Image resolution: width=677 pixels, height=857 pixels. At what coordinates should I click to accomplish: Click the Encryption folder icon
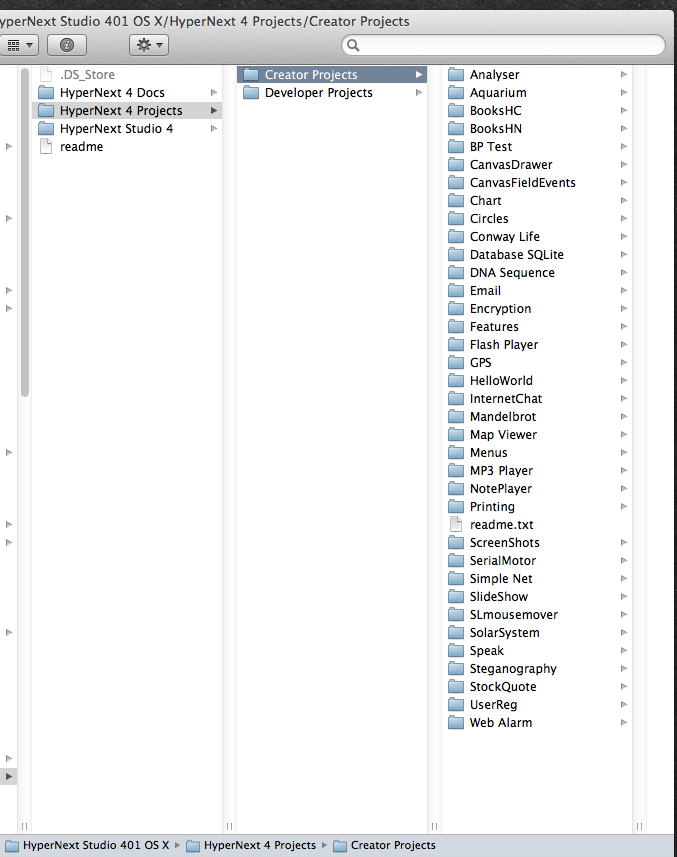(x=456, y=309)
